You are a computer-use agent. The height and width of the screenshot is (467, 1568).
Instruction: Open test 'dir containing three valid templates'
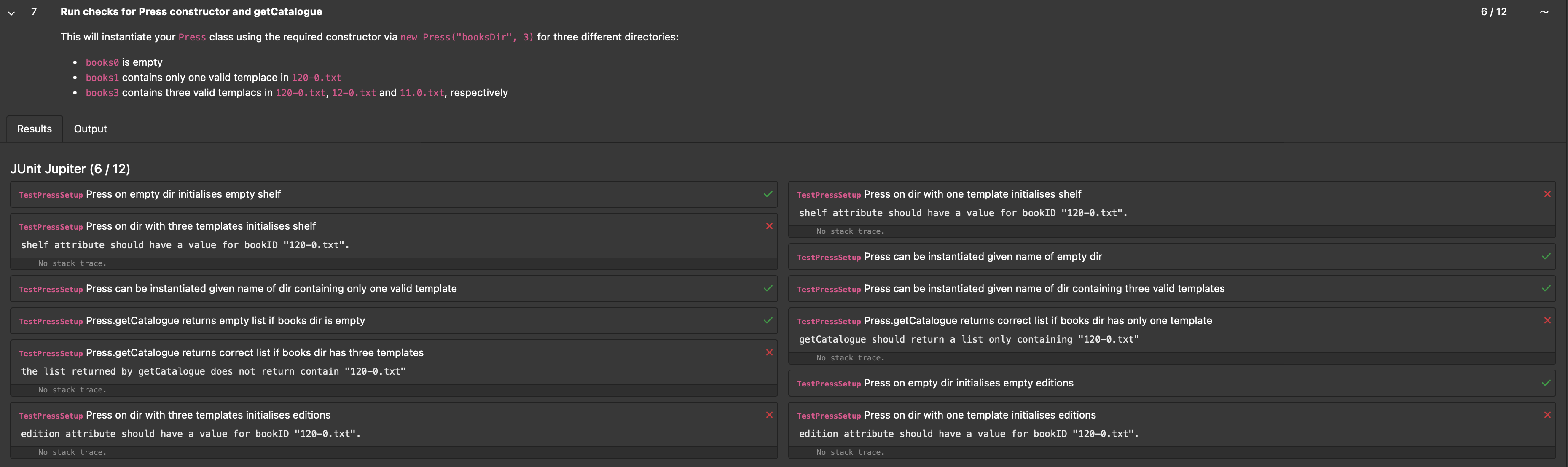[x=1172, y=289]
